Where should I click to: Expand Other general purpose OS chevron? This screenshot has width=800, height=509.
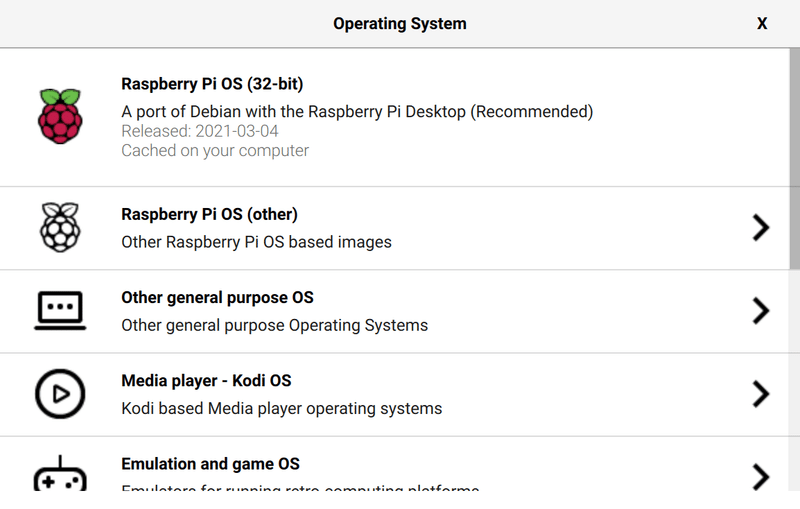point(761,311)
